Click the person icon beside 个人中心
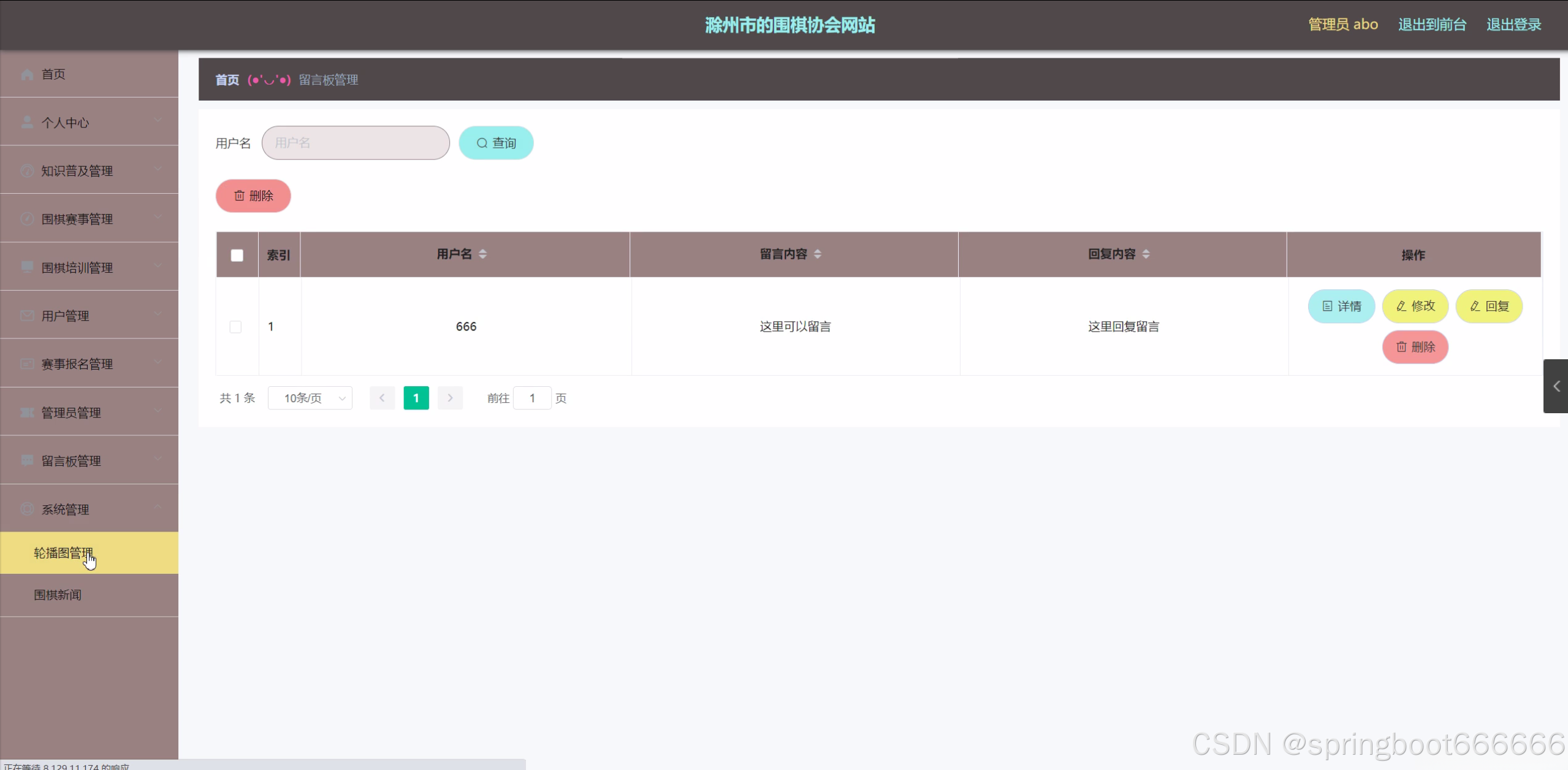The height and width of the screenshot is (770, 1568). tap(27, 123)
